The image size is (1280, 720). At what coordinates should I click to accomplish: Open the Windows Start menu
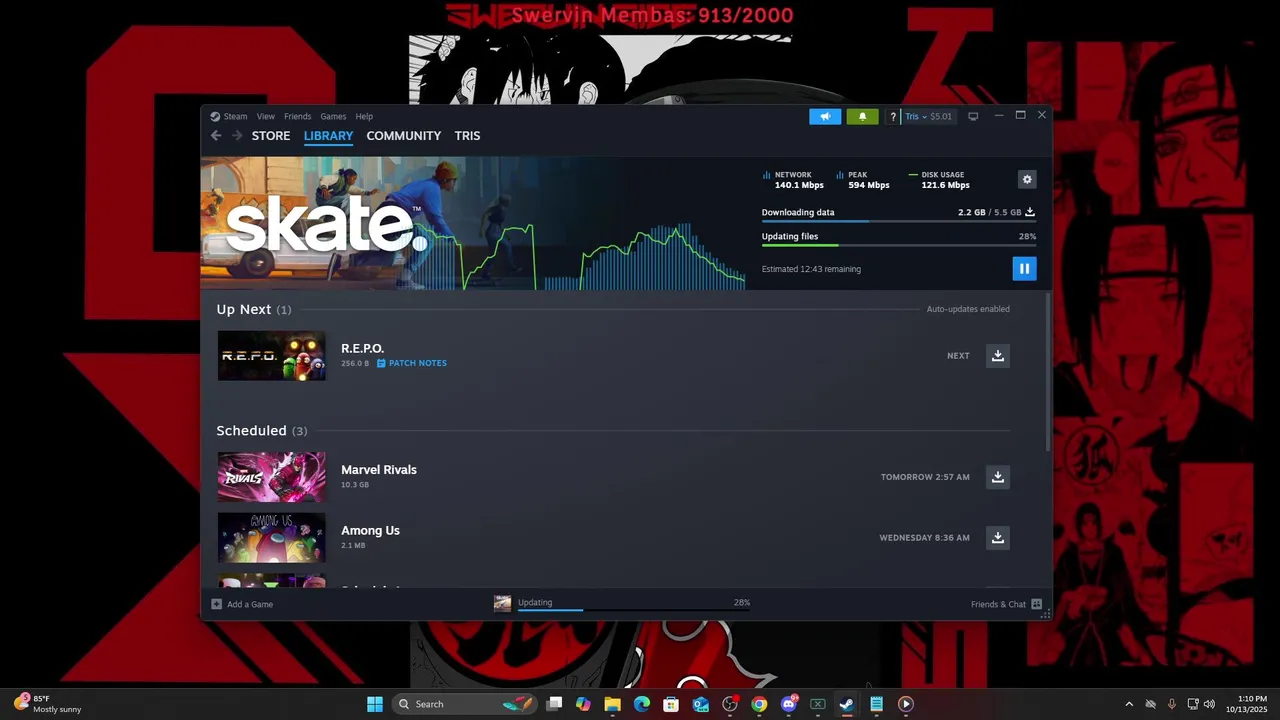(x=374, y=704)
